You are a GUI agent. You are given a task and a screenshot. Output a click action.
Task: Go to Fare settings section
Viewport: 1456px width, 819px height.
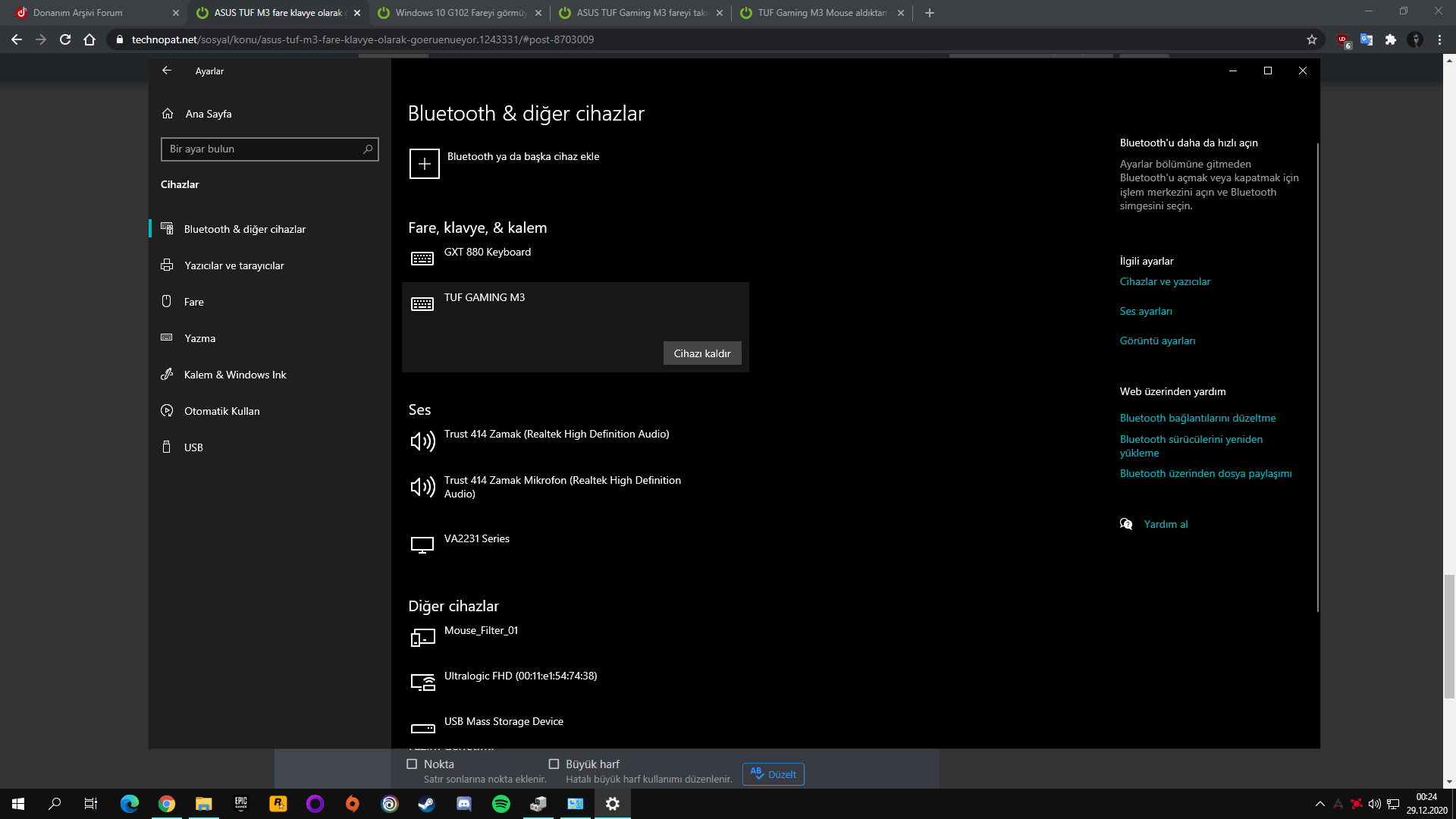coord(193,302)
